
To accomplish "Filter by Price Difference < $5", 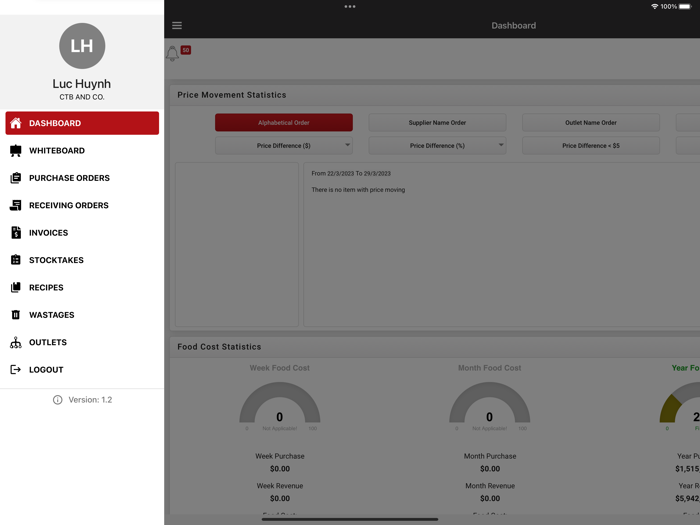I will tap(591, 146).
